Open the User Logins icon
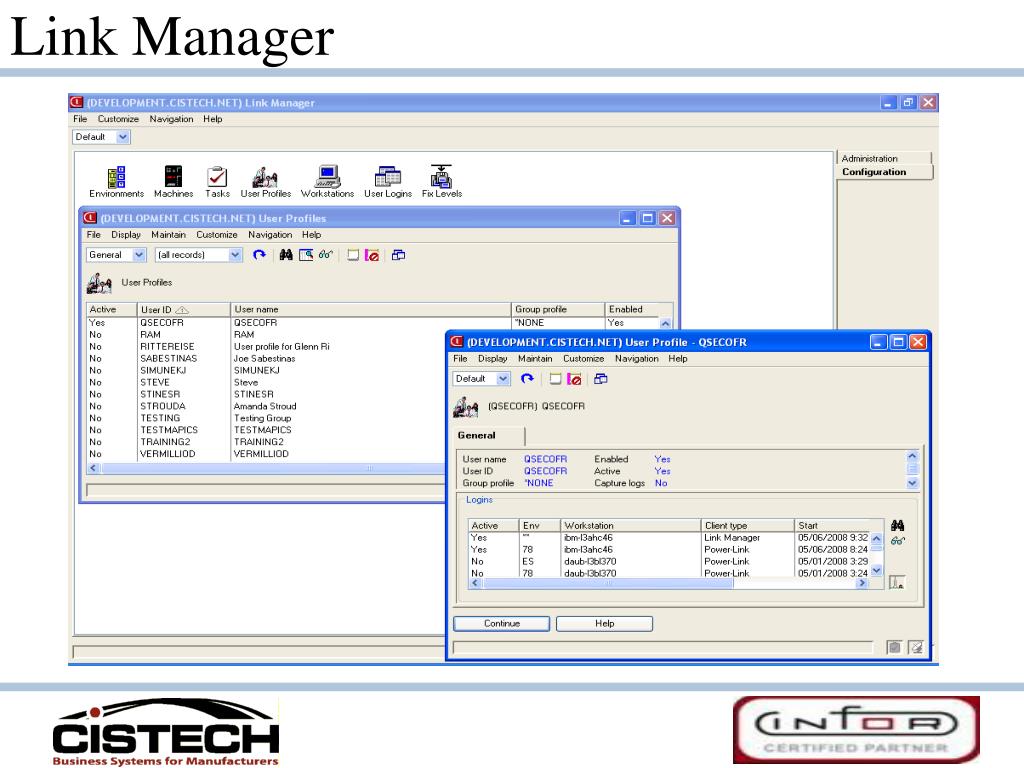Screen dimensions: 1024x768 (x=388, y=182)
